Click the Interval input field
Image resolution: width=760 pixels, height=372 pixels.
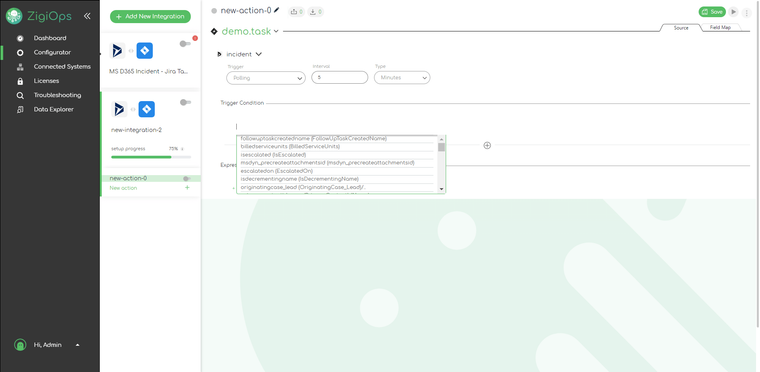coord(340,77)
